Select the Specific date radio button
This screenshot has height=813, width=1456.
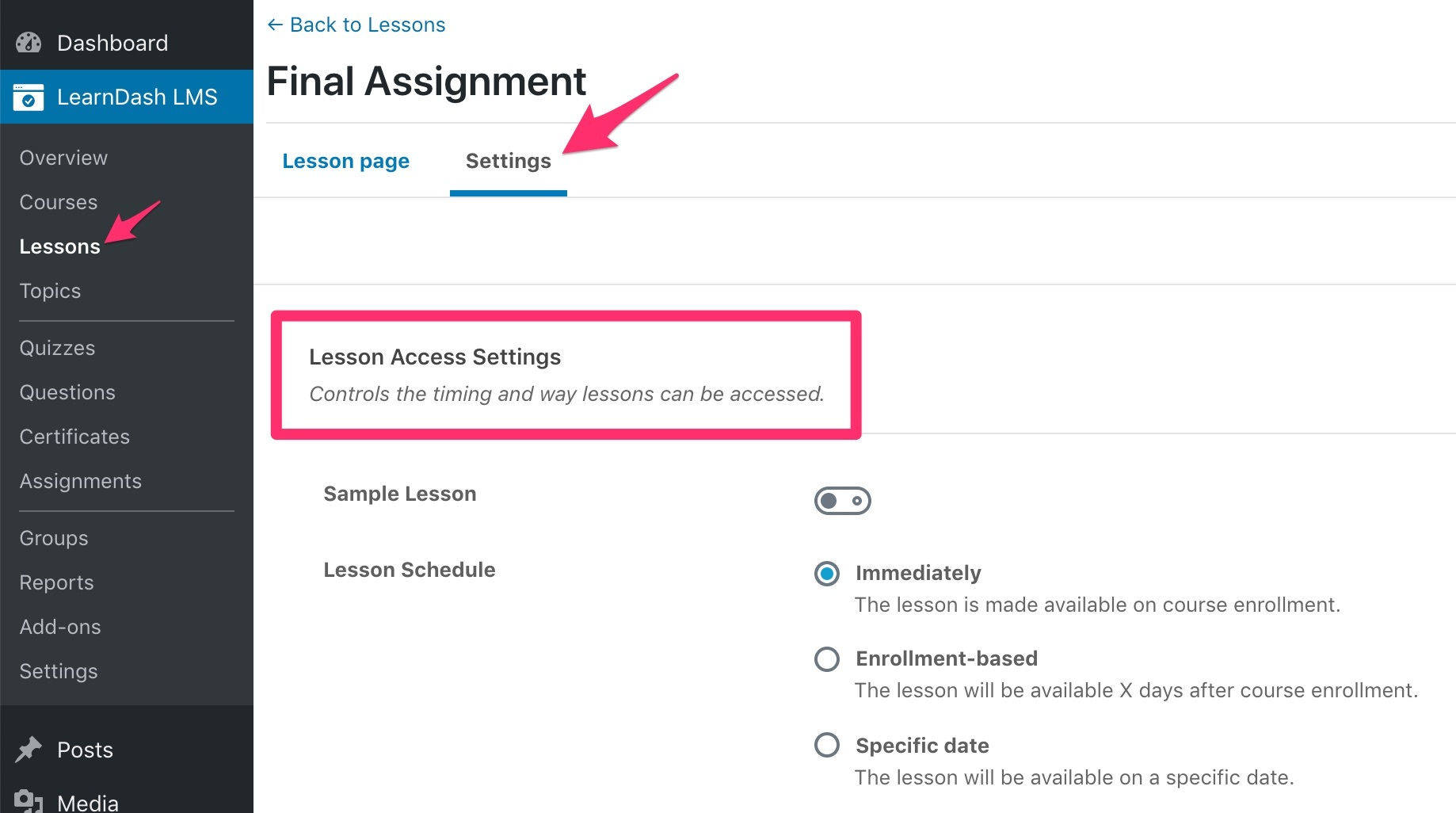tap(827, 745)
